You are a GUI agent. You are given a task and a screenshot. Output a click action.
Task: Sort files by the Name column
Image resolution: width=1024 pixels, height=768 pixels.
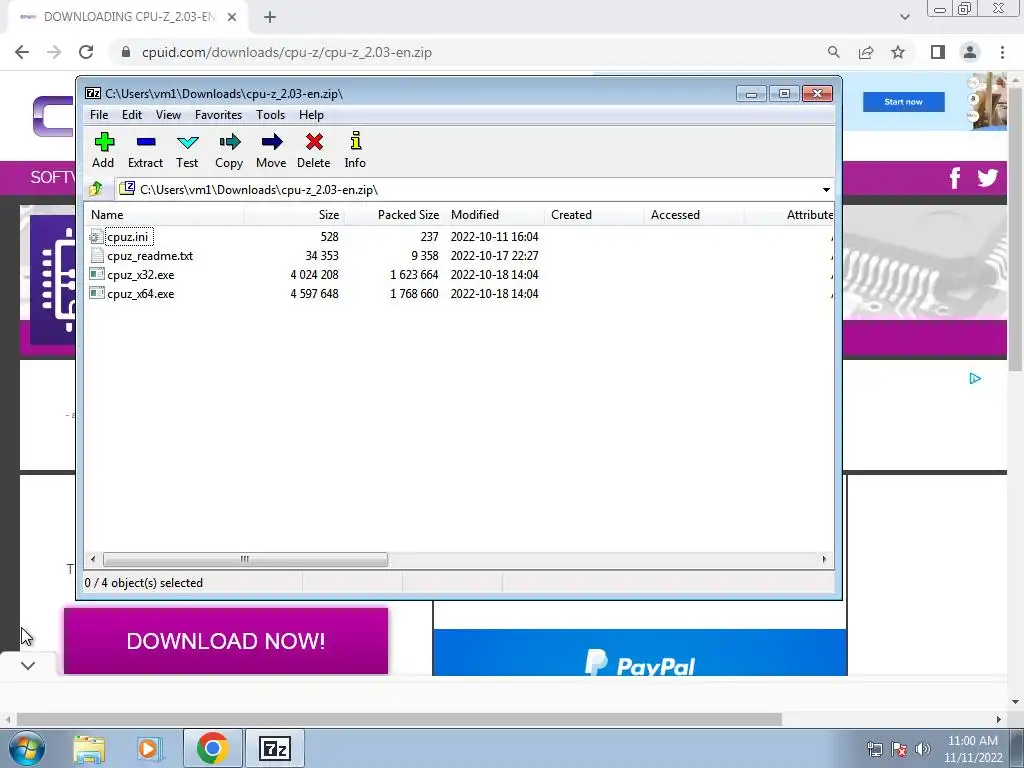pyautogui.click(x=165, y=215)
